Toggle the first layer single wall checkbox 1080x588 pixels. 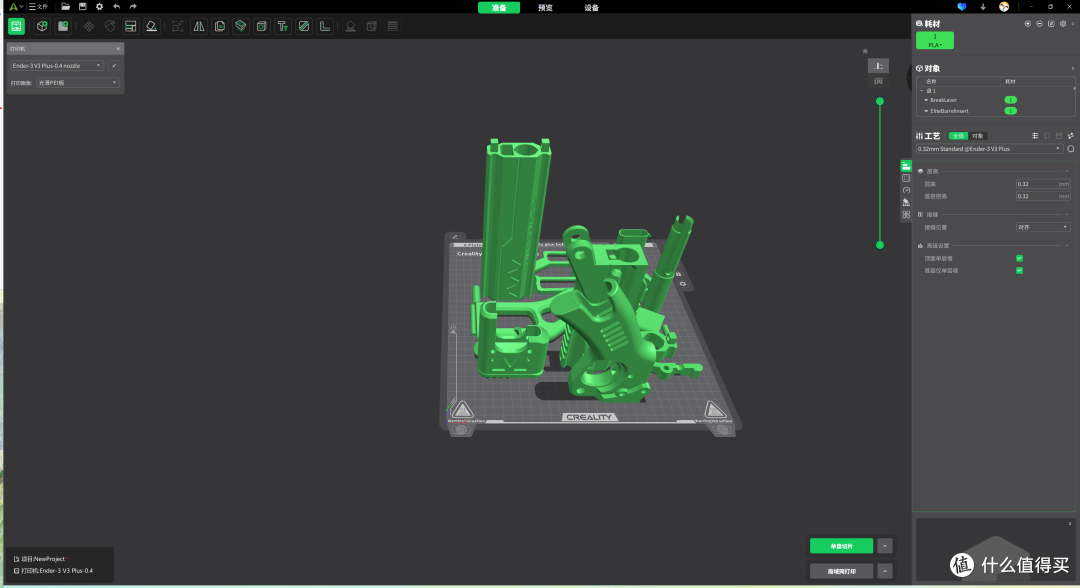click(1019, 271)
